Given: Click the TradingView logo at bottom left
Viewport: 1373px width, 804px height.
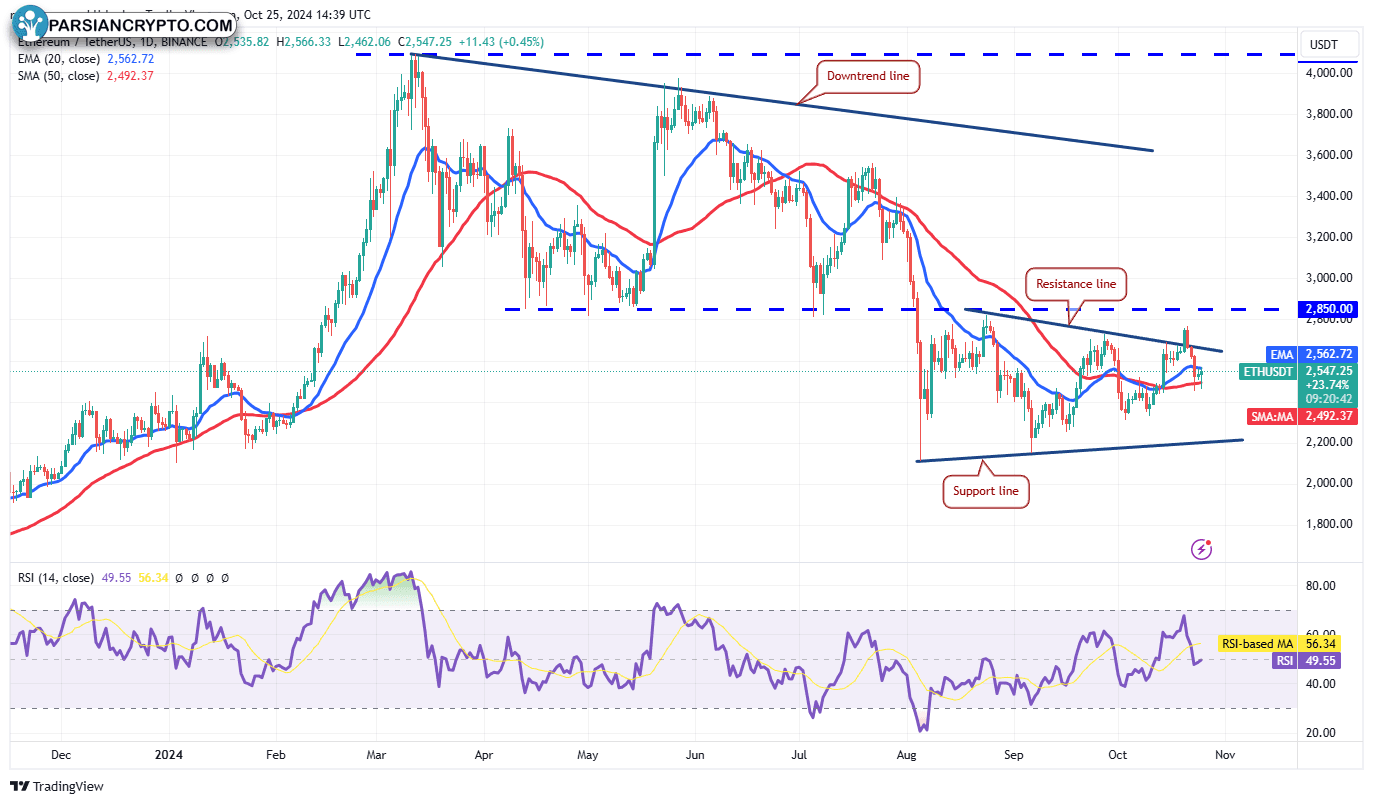Looking at the screenshot, I should point(57,786).
